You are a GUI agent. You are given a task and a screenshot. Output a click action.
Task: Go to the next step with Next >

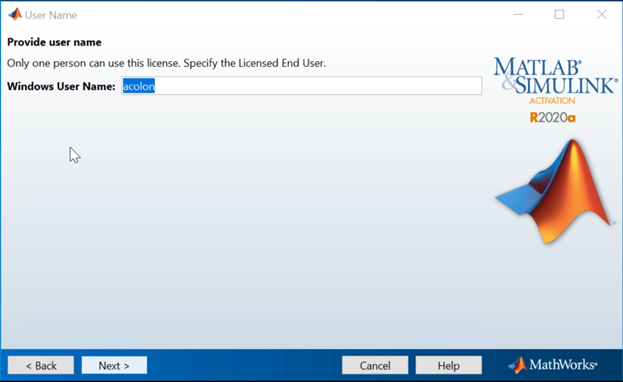[x=114, y=365]
